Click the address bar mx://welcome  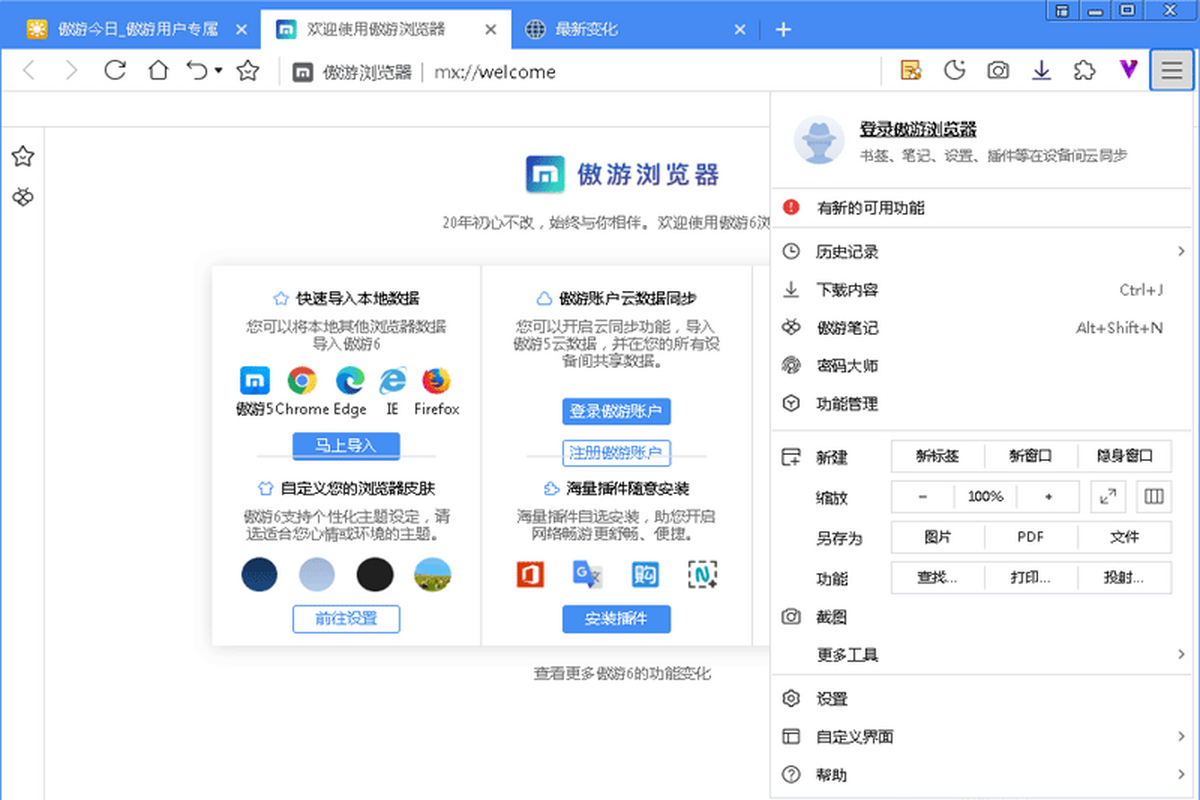coord(495,72)
